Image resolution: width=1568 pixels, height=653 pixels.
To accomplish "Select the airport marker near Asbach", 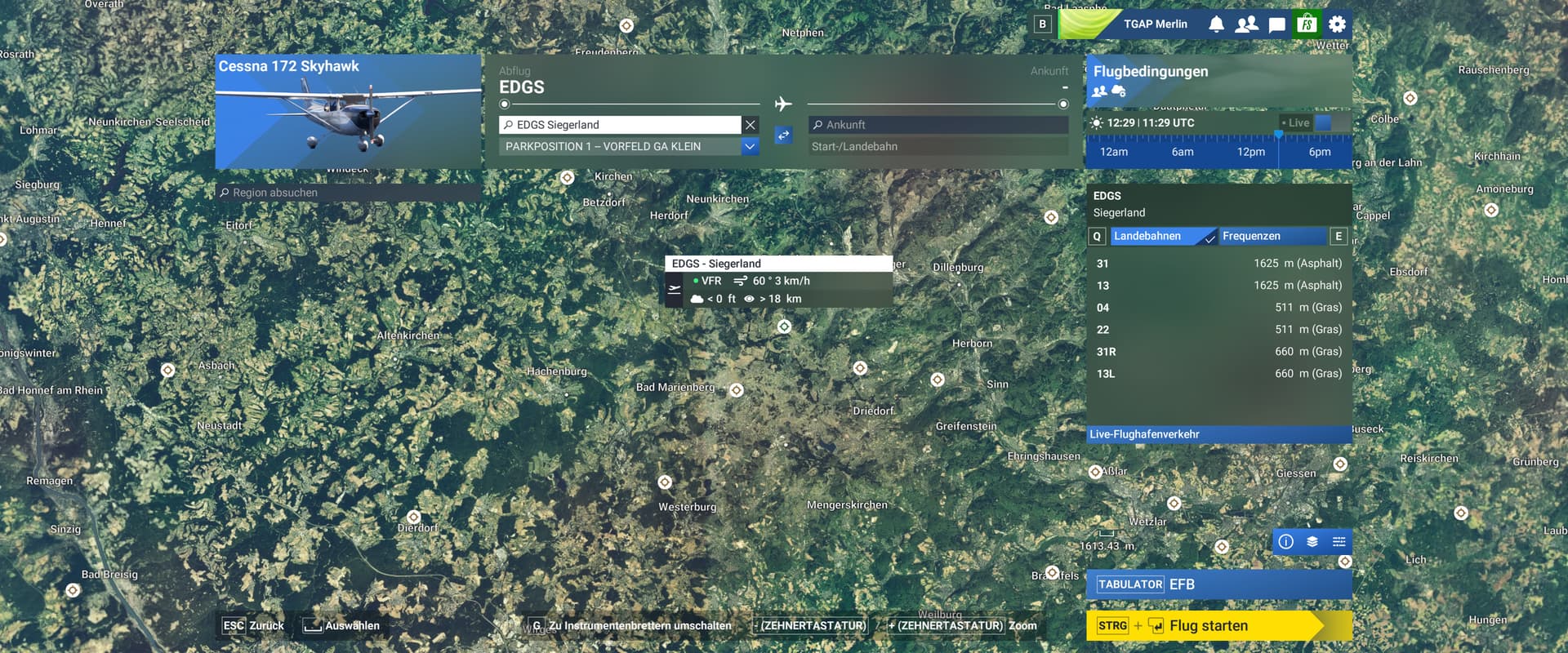I will coord(167,370).
